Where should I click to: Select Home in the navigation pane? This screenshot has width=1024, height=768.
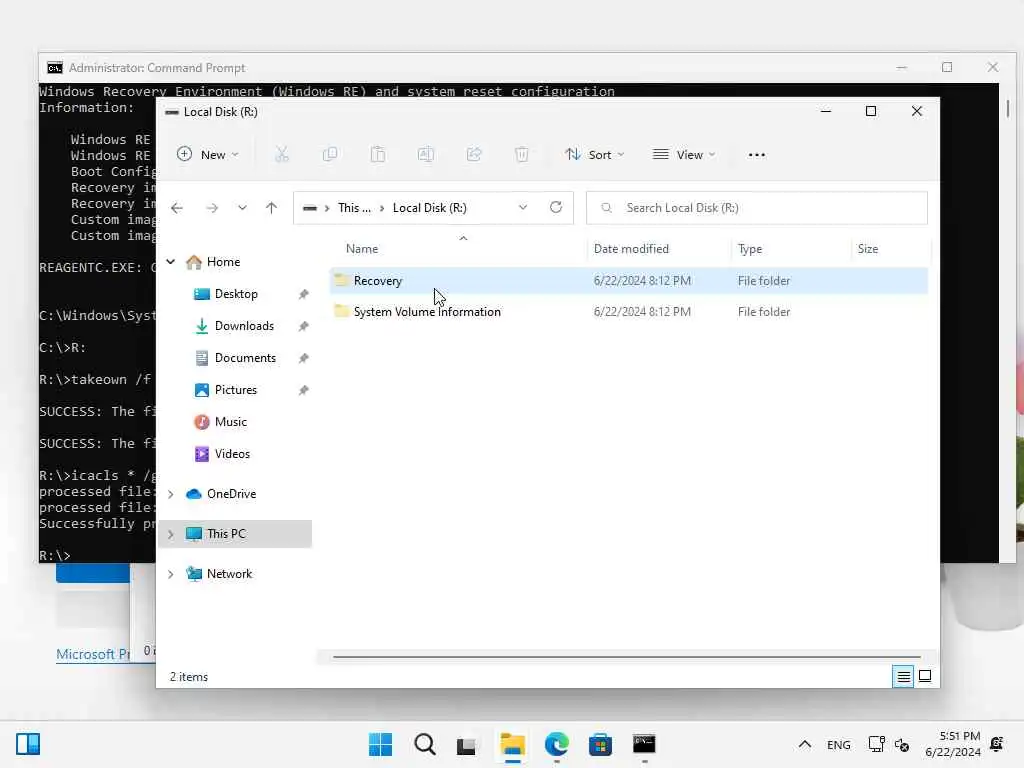coord(213,262)
